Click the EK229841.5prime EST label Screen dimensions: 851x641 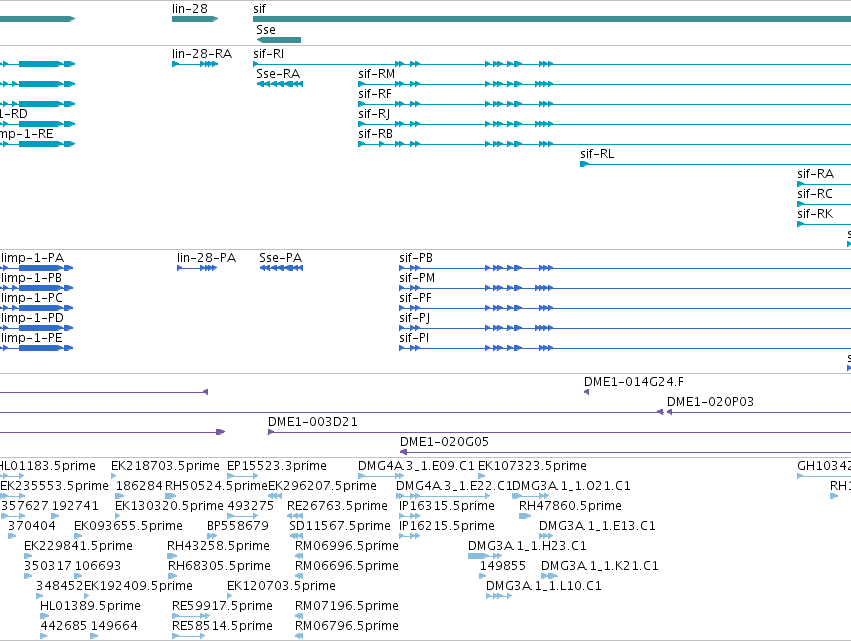click(x=78, y=547)
